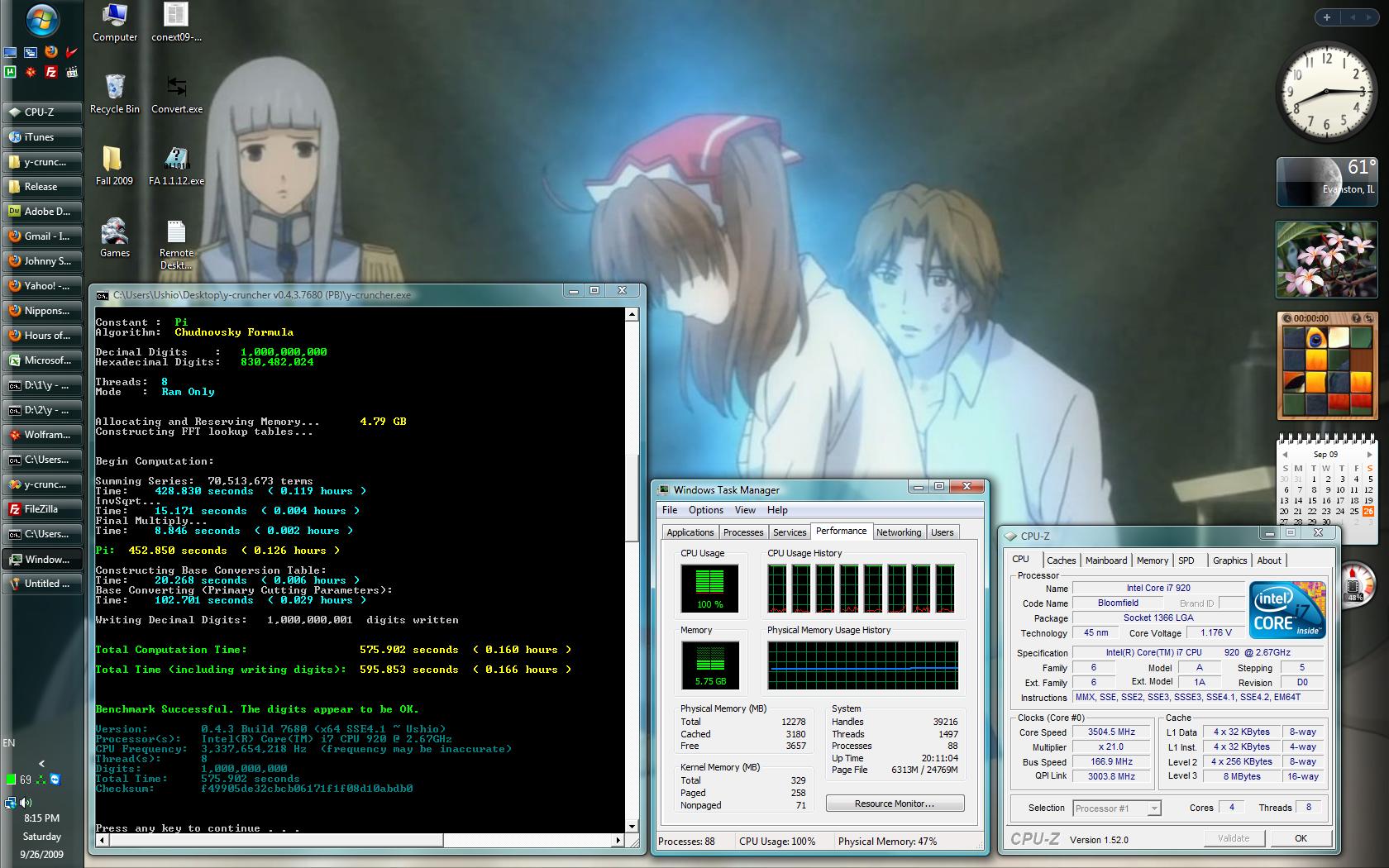This screenshot has width=1389, height=868.
Task: Click the Firefox quick launch icon
Action: (x=51, y=51)
